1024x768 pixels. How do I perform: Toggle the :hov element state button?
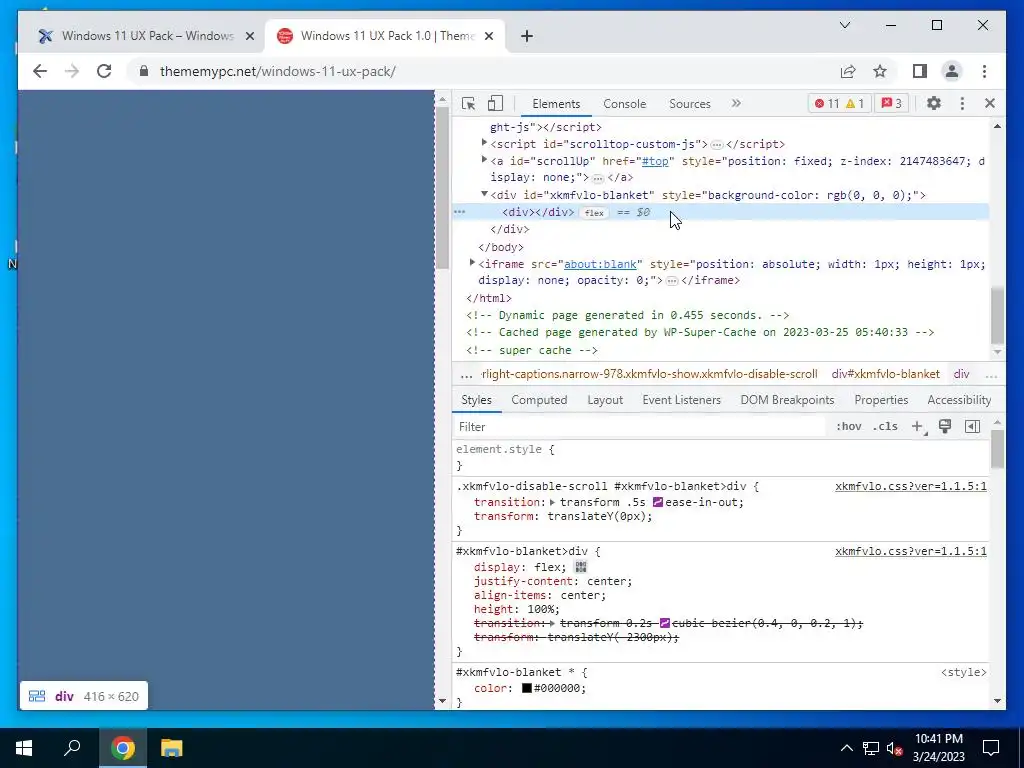click(x=848, y=426)
